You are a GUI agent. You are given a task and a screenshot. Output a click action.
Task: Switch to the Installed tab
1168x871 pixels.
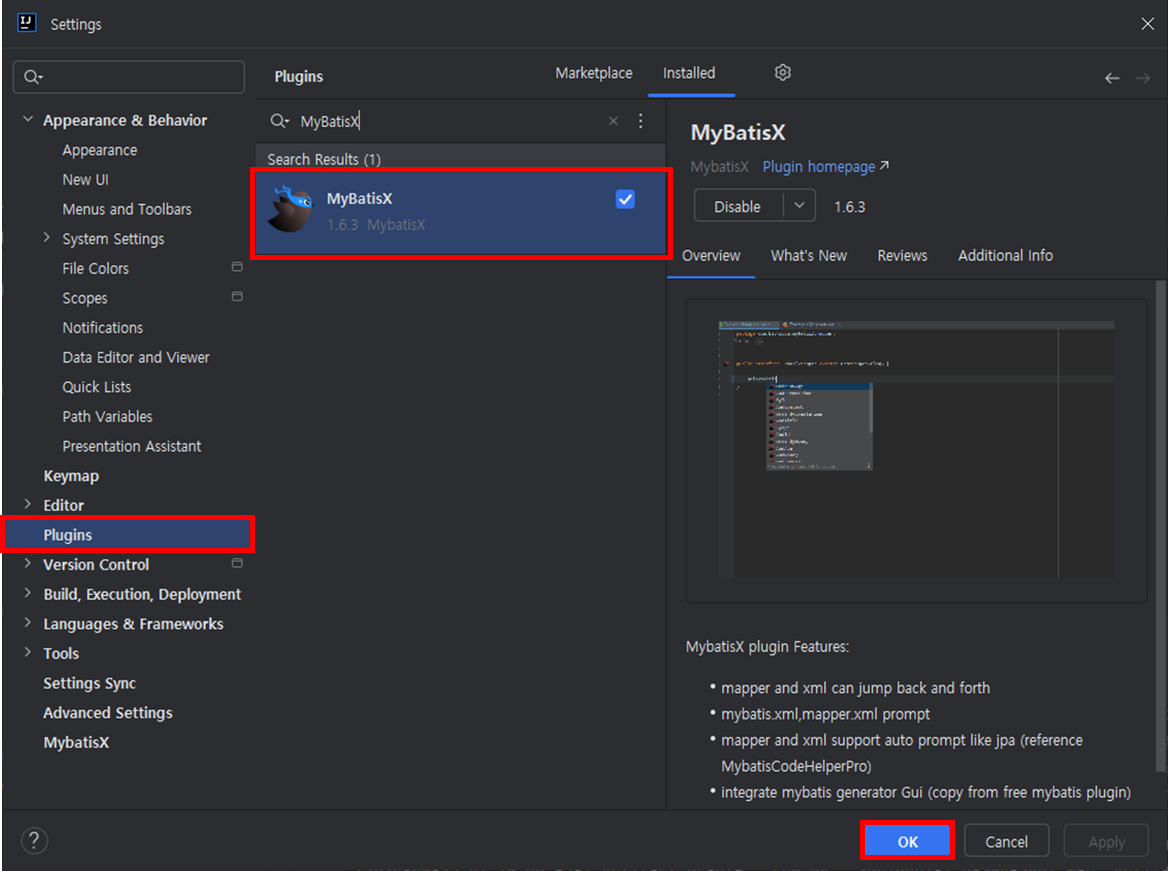pyautogui.click(x=689, y=73)
